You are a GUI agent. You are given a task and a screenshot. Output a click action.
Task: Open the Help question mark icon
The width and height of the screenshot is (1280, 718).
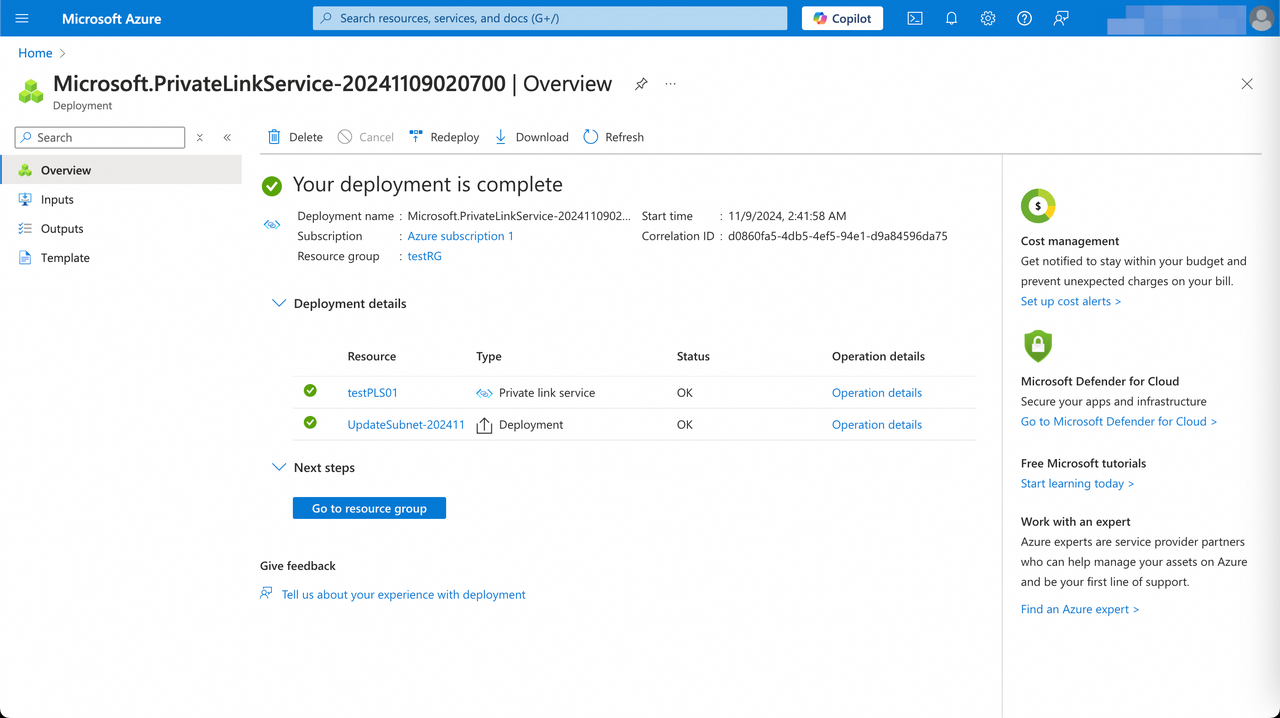pos(1024,18)
